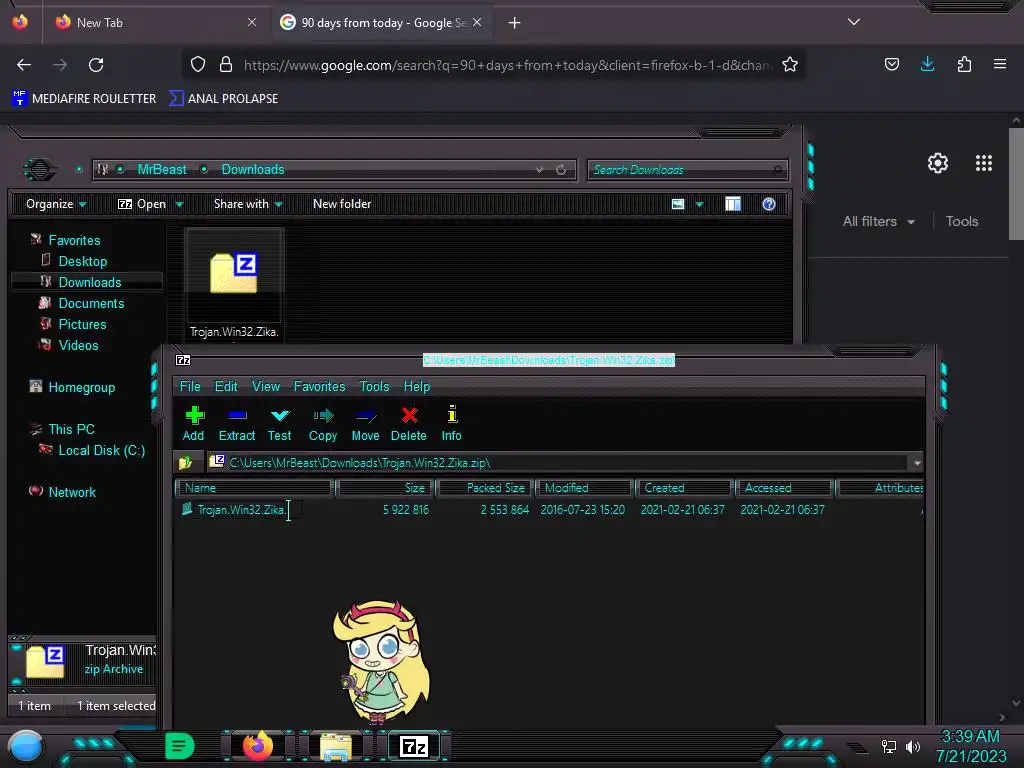The width and height of the screenshot is (1024, 768).
Task: Sort 7-Zip list by Name column
Action: (255, 488)
